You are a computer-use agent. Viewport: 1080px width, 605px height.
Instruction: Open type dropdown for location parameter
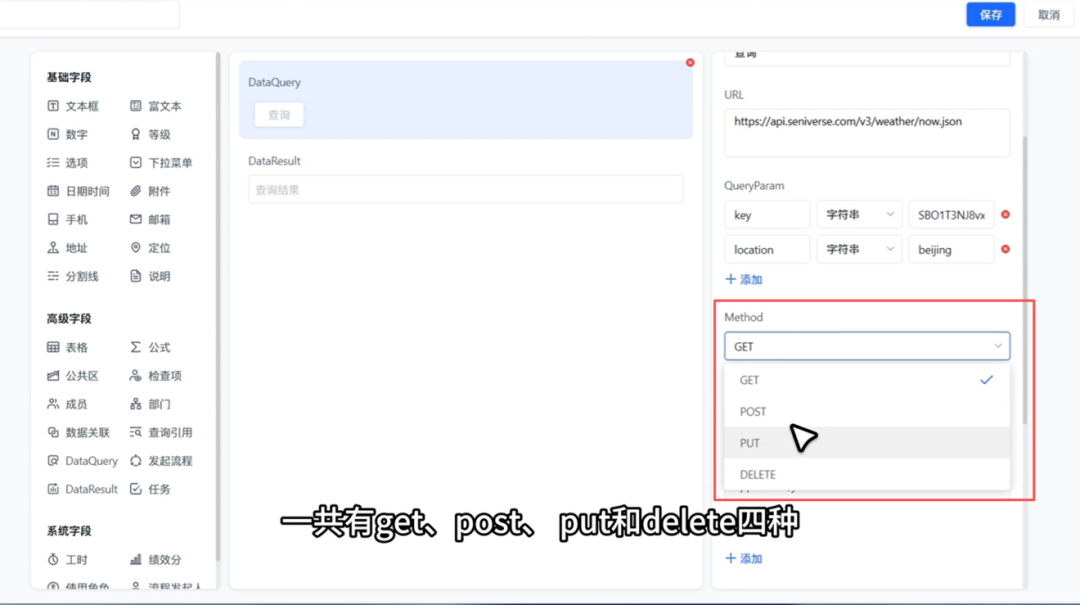point(860,249)
